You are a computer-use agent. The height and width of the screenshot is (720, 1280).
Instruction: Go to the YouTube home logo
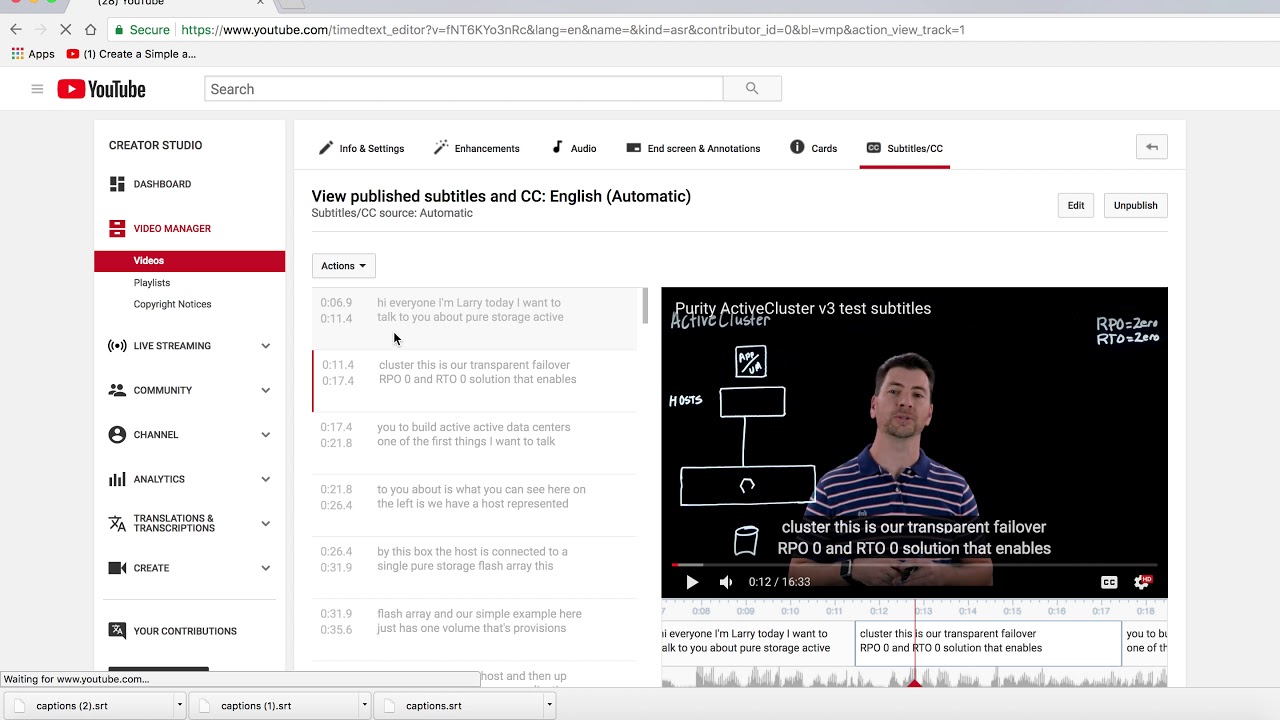[x=101, y=89]
